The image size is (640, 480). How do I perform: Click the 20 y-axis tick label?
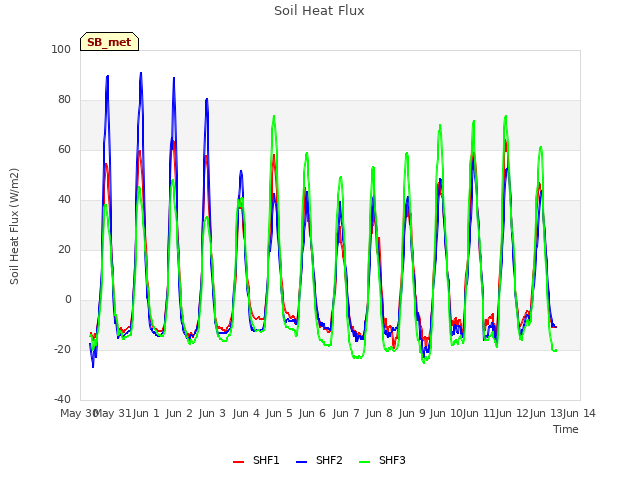[64, 249]
